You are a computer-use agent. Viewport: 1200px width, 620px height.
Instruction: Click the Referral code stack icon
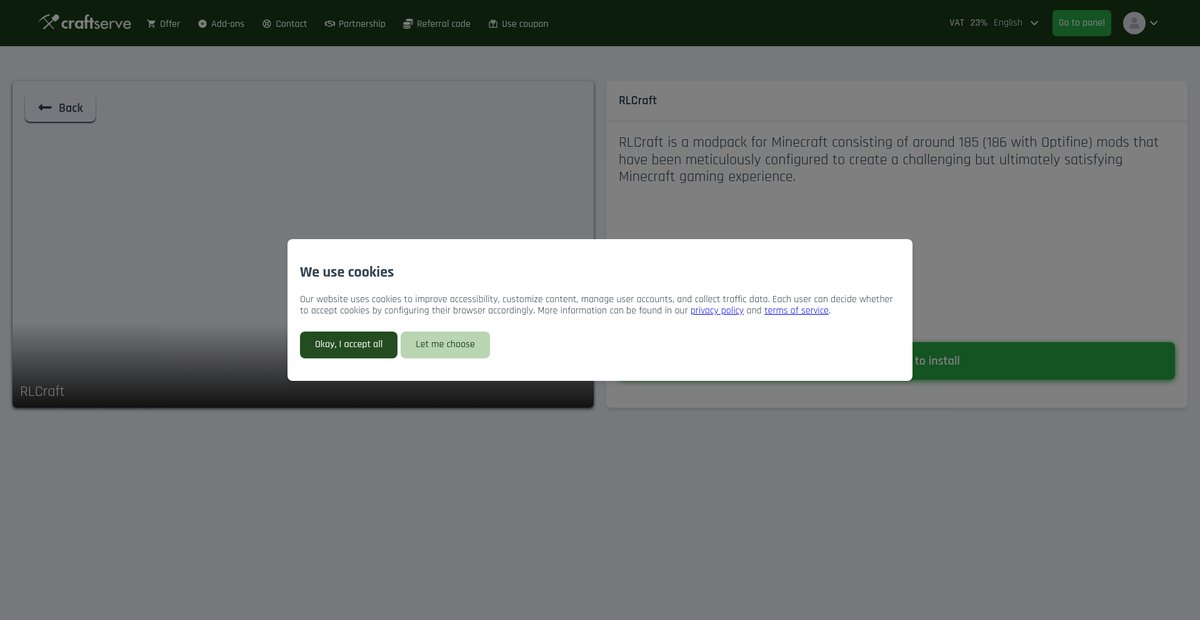(x=408, y=24)
